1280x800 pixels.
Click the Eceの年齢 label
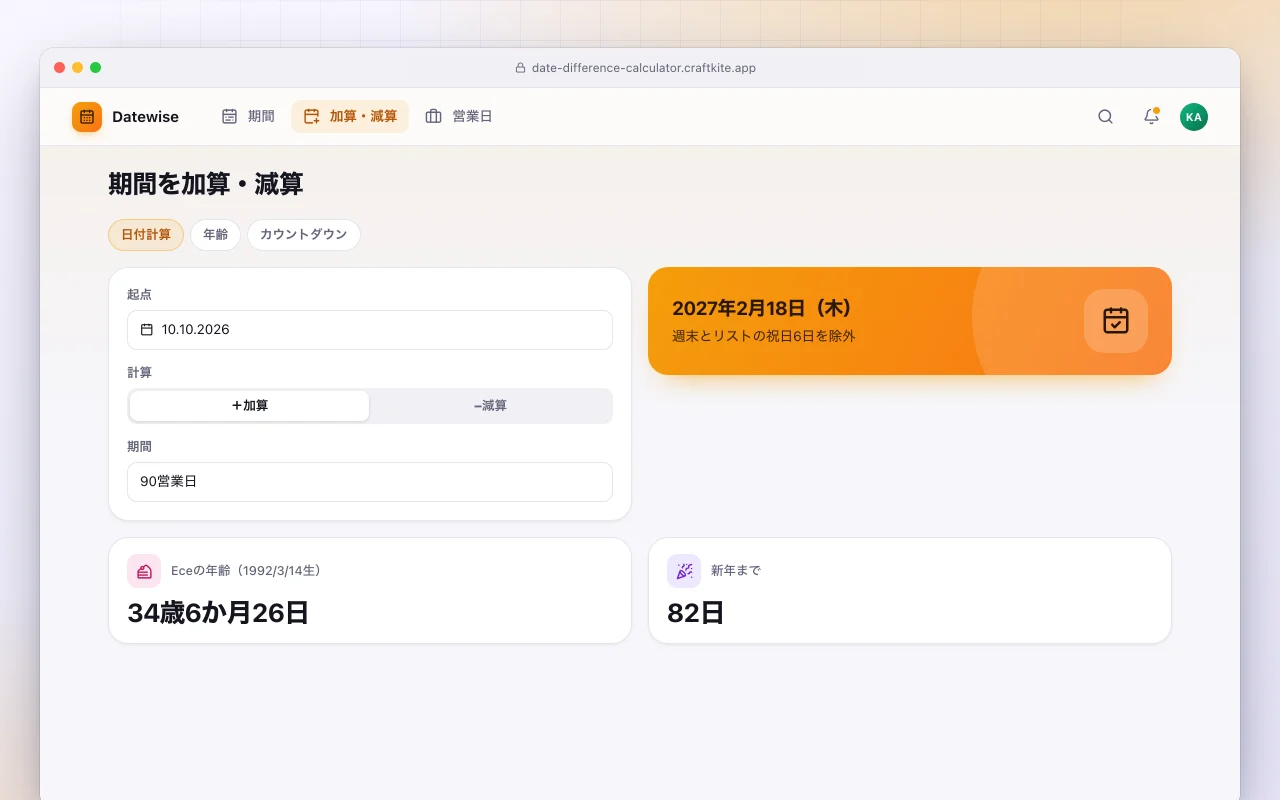246,571
